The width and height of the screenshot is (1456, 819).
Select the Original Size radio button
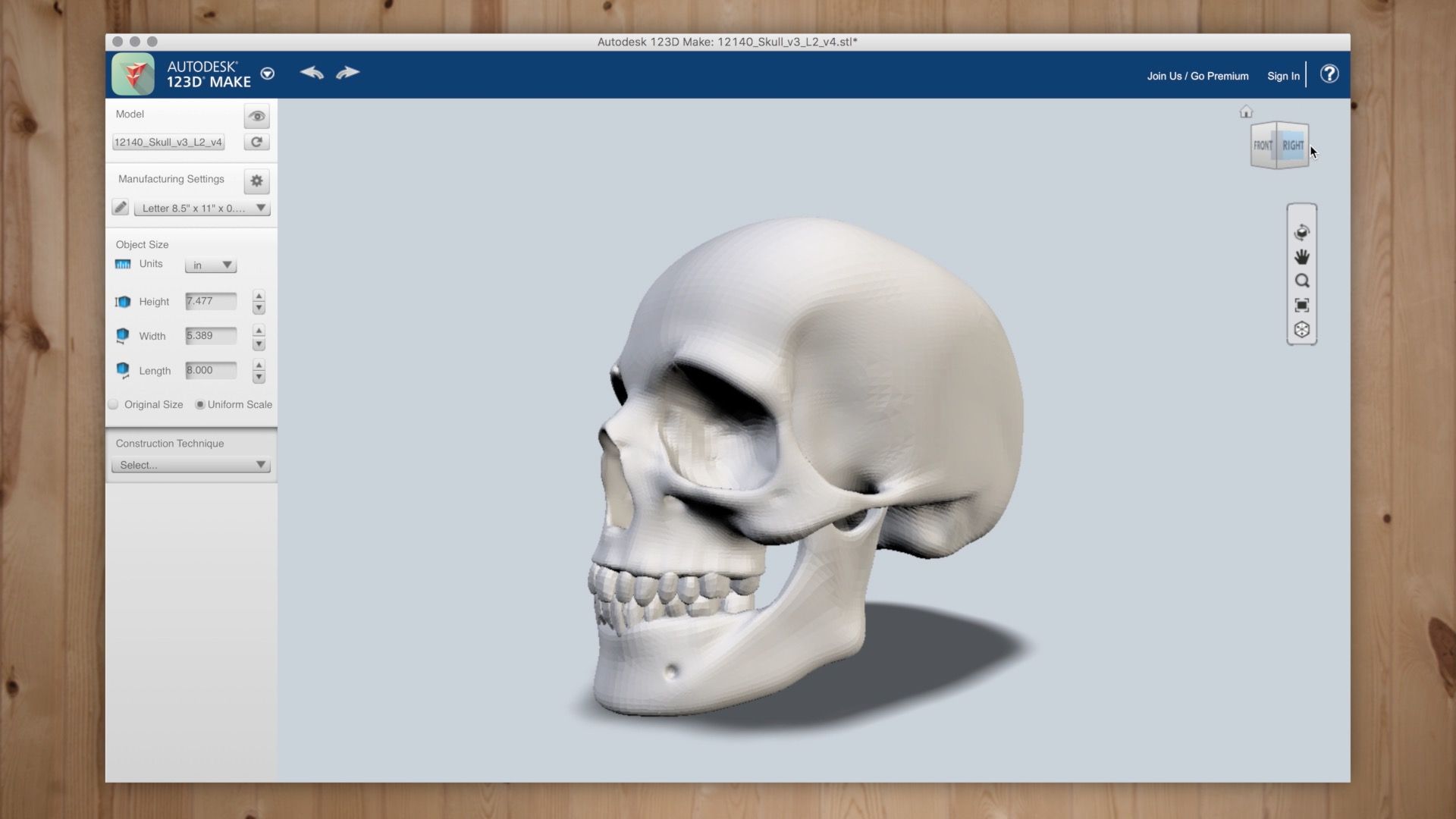tap(113, 404)
